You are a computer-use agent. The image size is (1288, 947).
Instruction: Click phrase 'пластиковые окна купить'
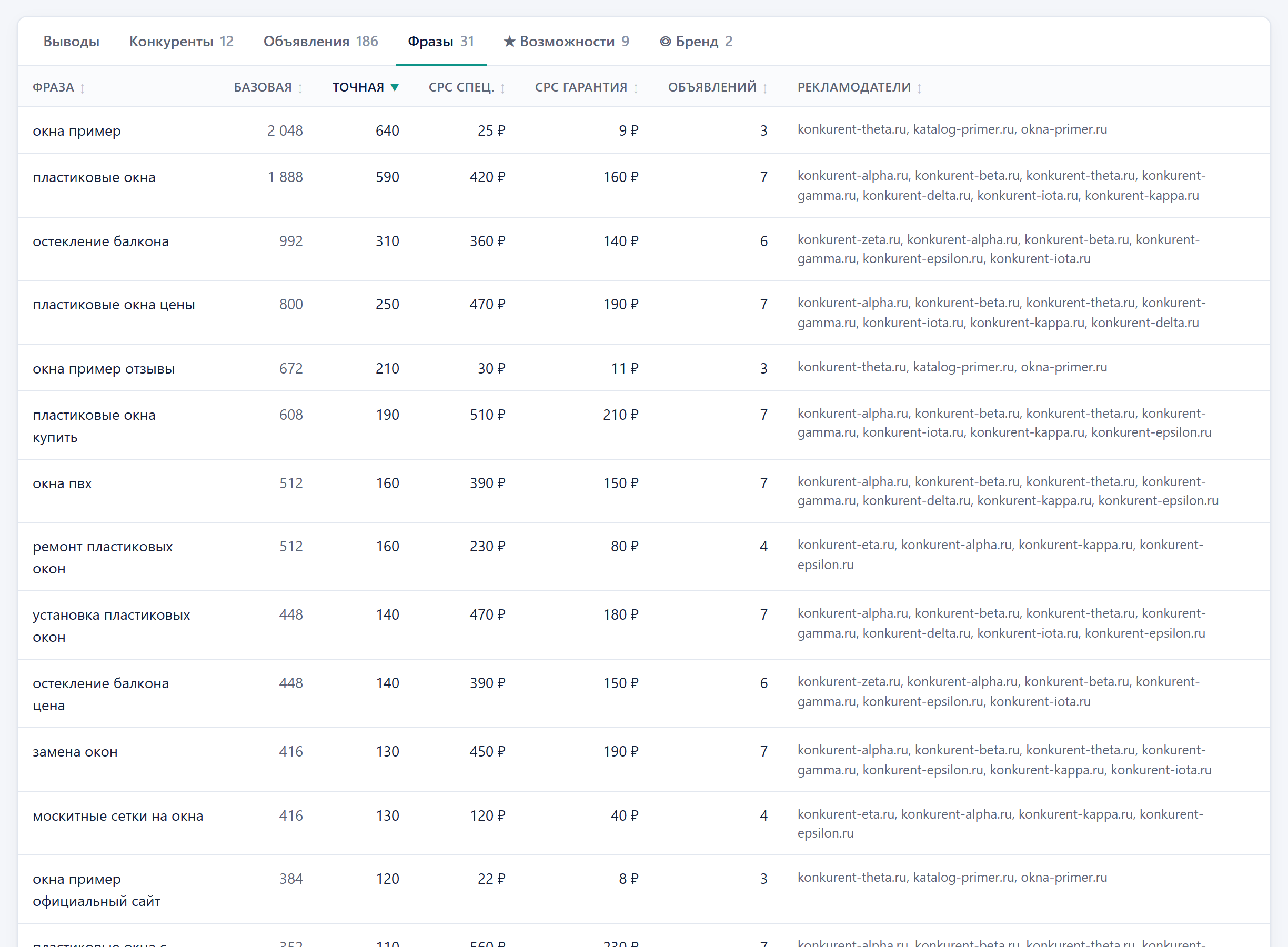94,426
